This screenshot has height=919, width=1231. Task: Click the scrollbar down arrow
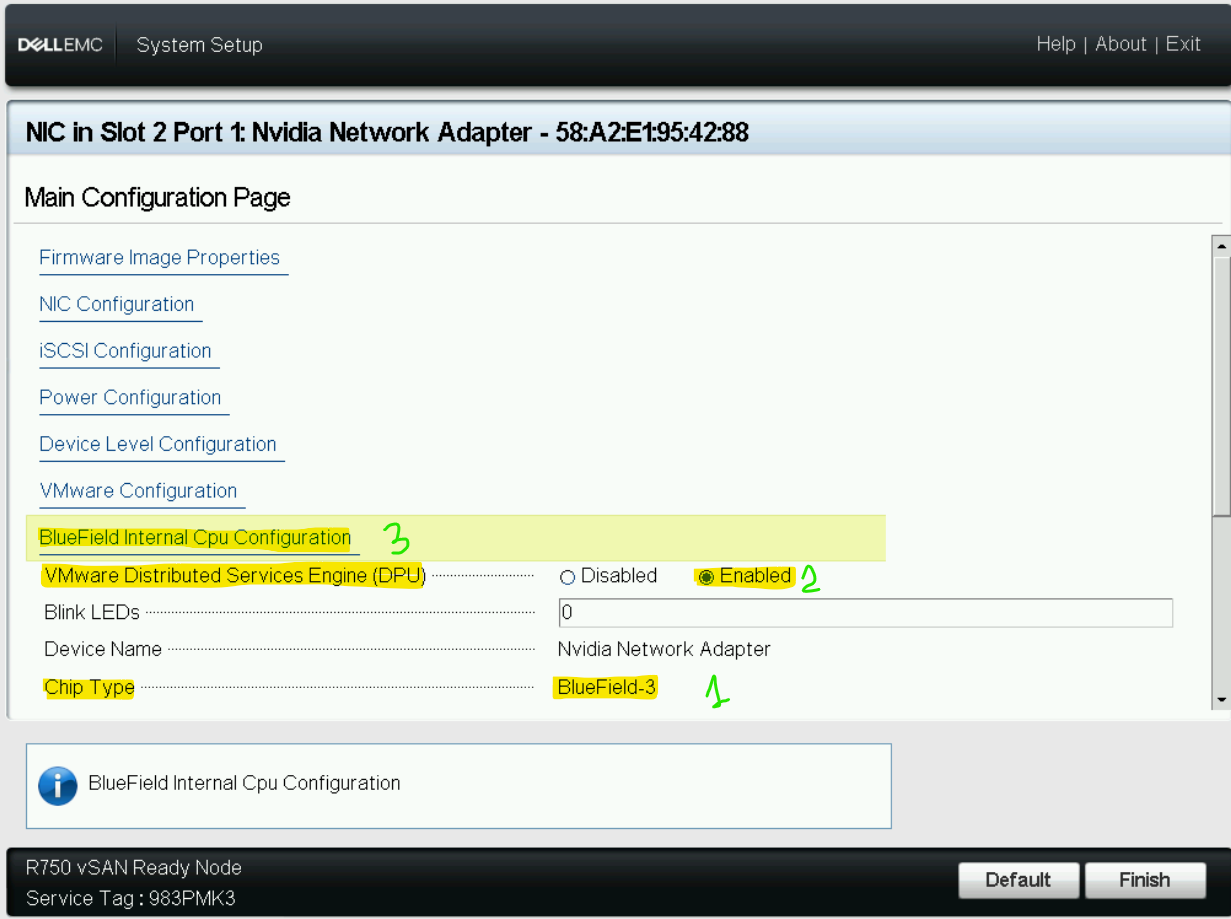click(1220, 701)
